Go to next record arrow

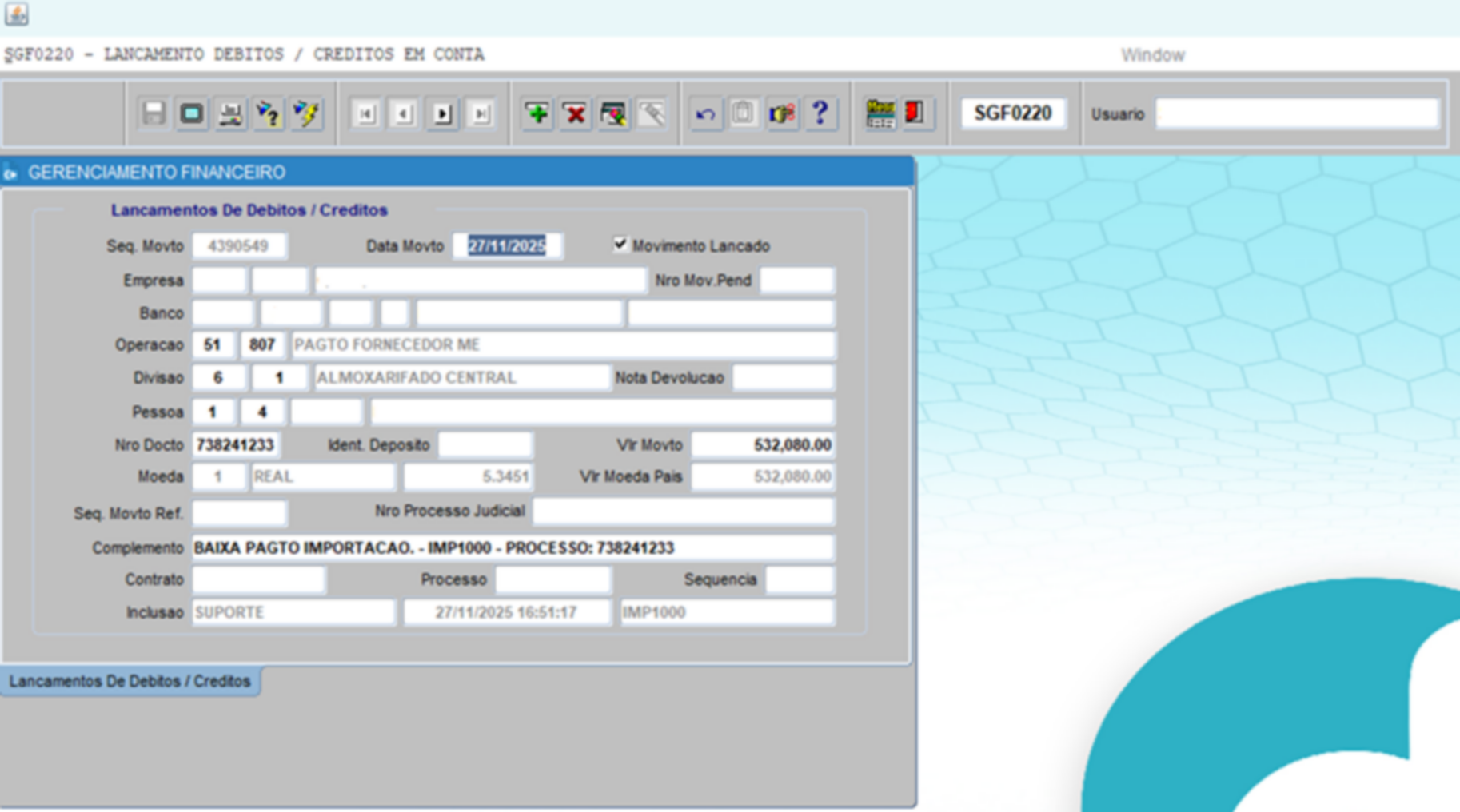tap(442, 113)
